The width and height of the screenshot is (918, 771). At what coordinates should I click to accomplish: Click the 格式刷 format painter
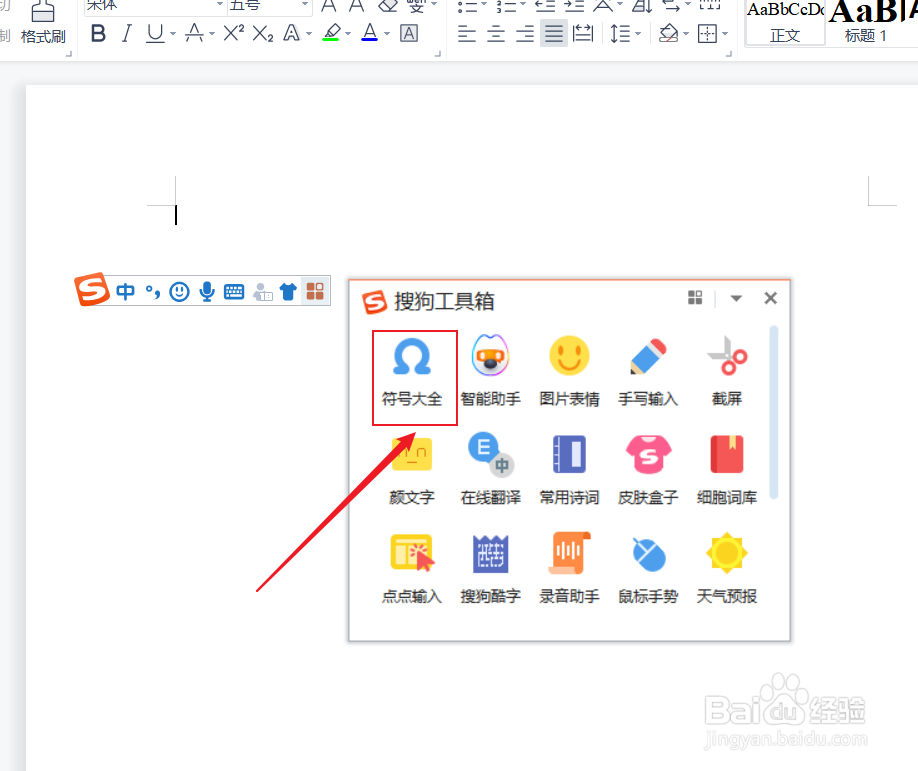click(43, 22)
